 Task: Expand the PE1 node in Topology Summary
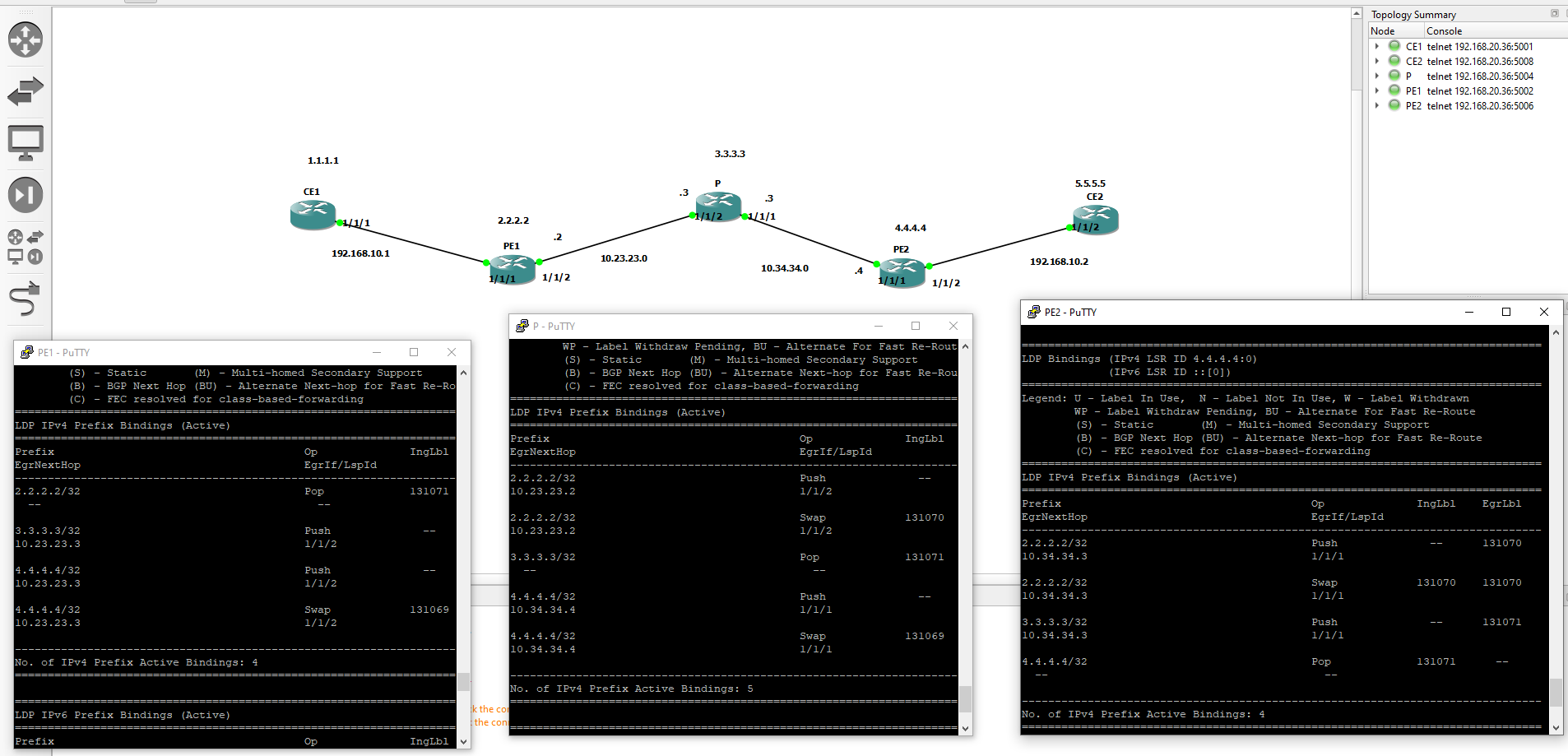pos(1377,91)
